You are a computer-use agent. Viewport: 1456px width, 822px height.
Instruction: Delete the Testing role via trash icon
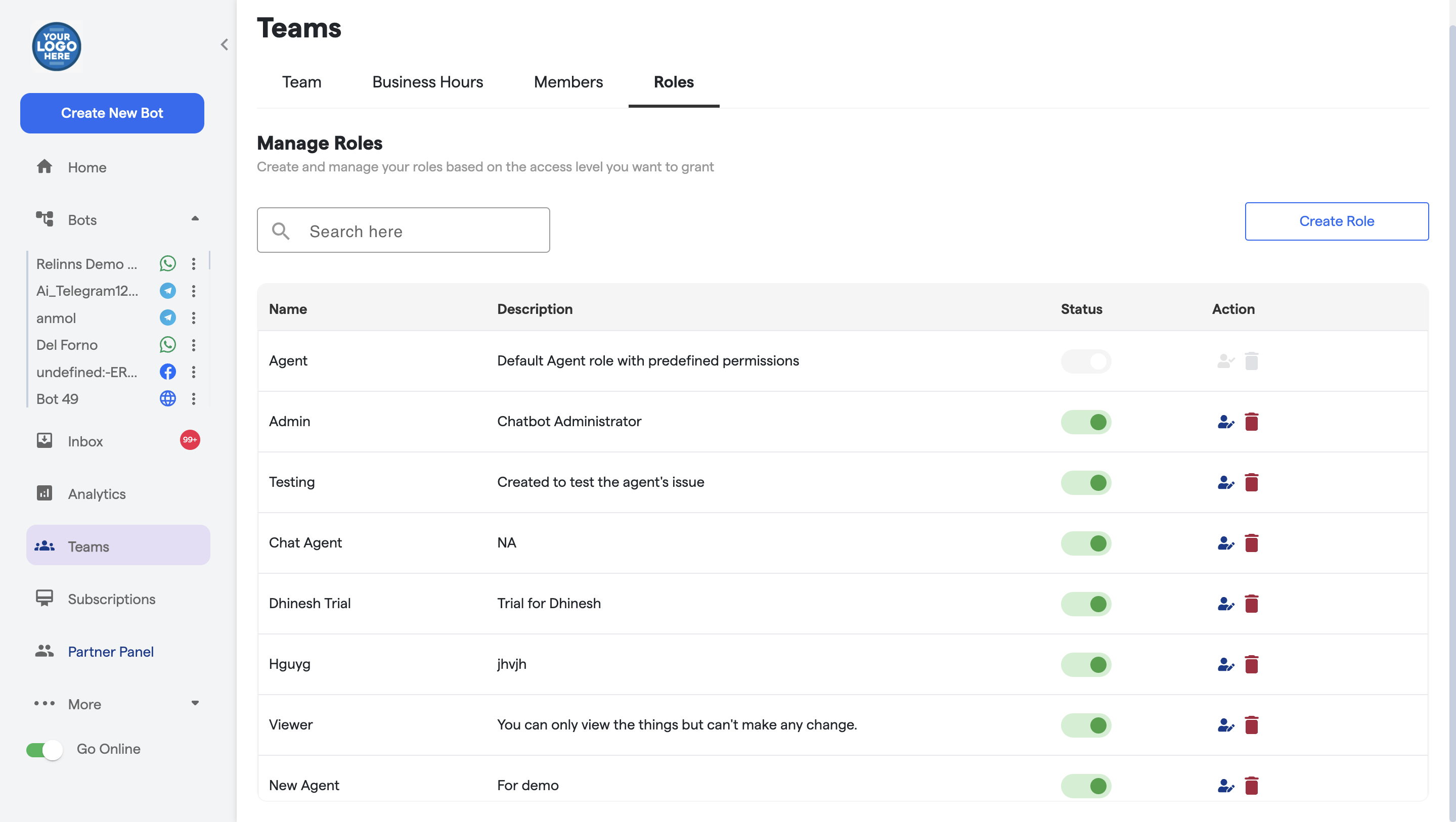click(x=1251, y=482)
